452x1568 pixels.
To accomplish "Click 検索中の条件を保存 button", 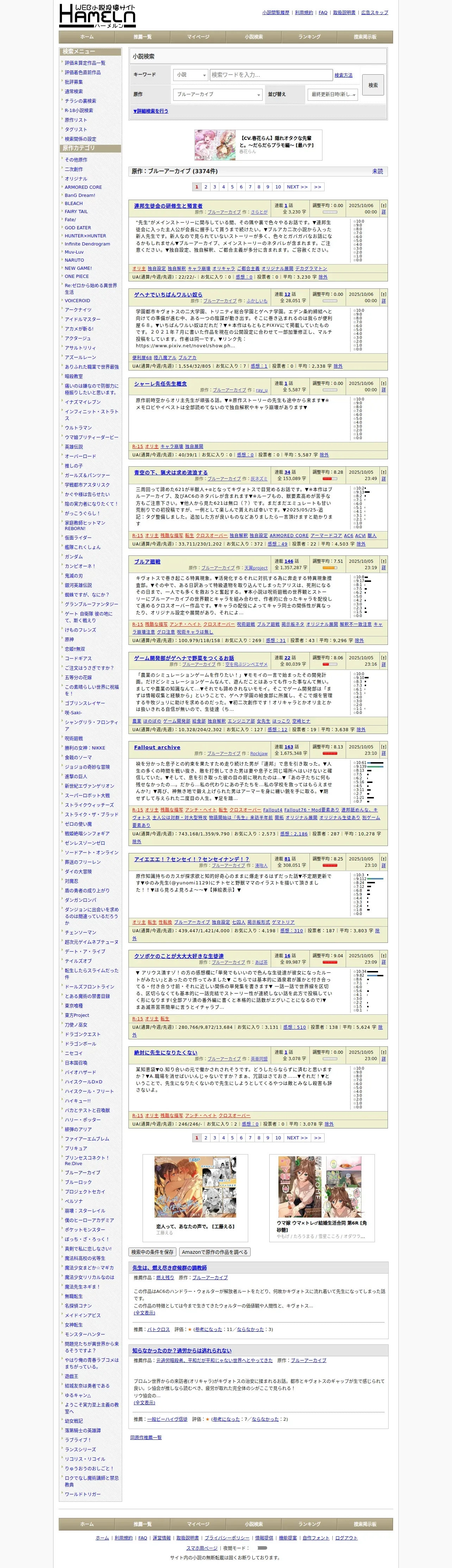I will tap(152, 1252).
